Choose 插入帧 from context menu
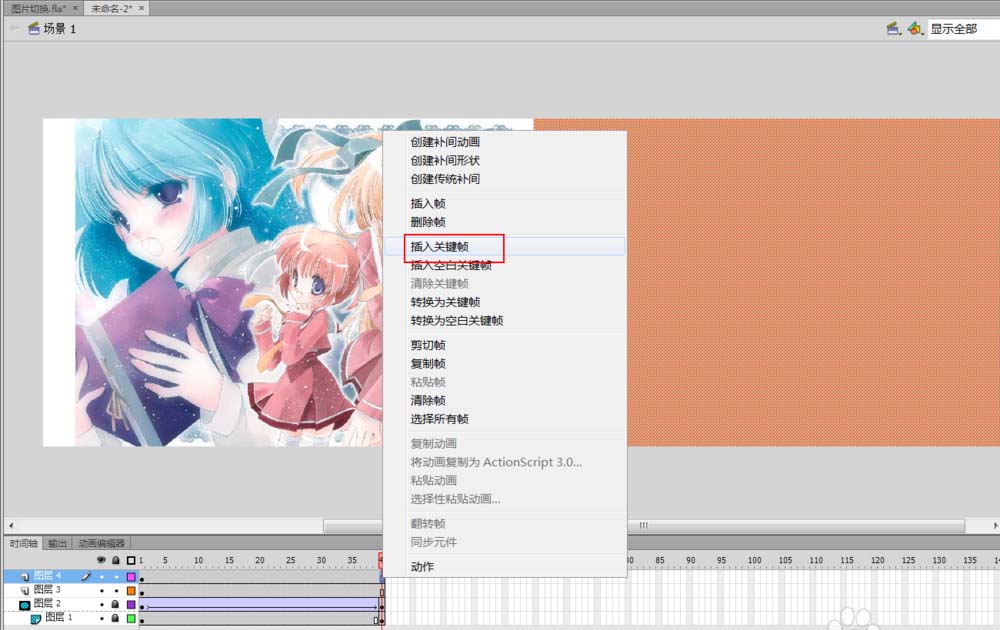 pyautogui.click(x=428, y=203)
